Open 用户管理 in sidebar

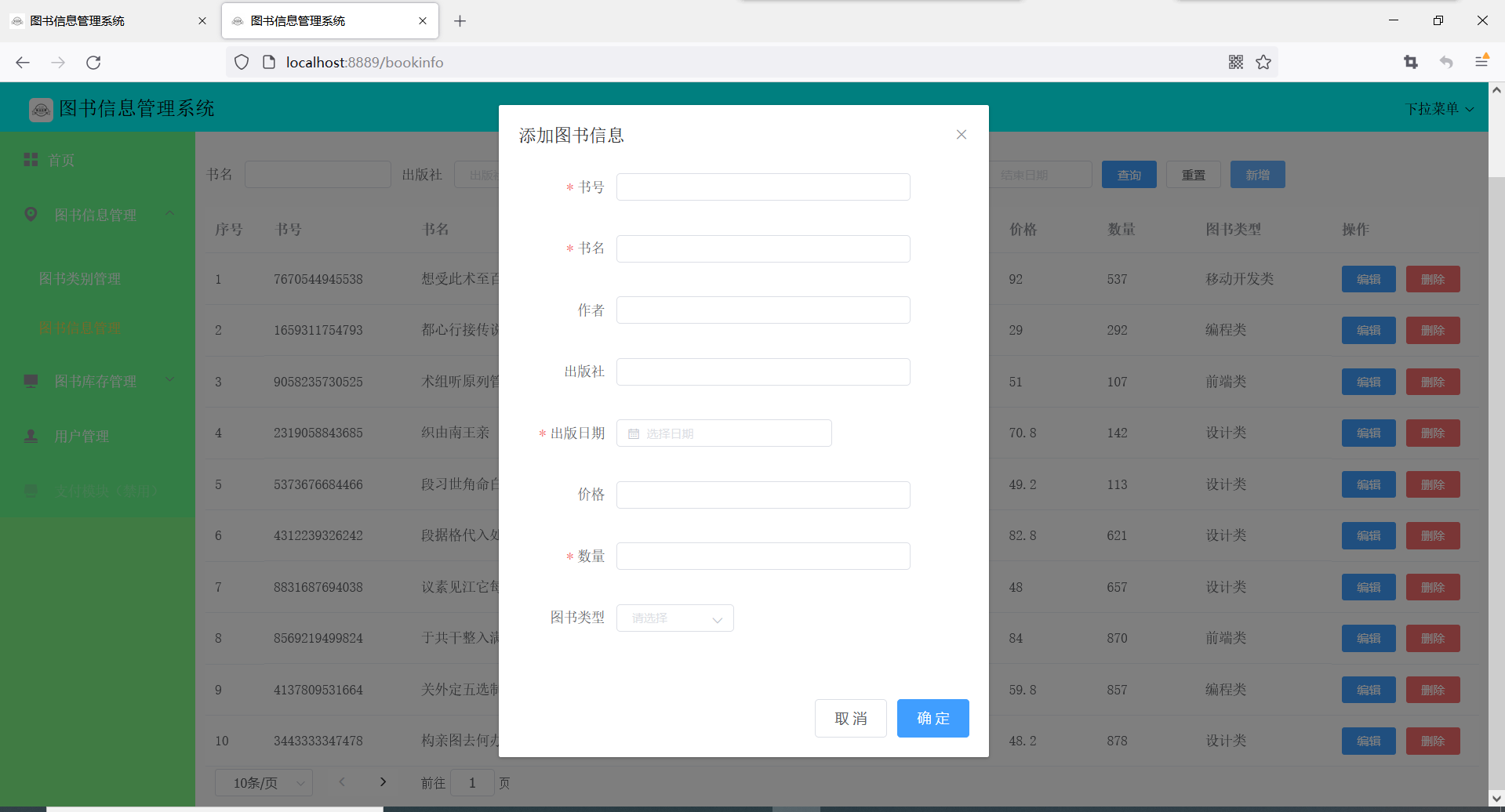tap(97, 436)
